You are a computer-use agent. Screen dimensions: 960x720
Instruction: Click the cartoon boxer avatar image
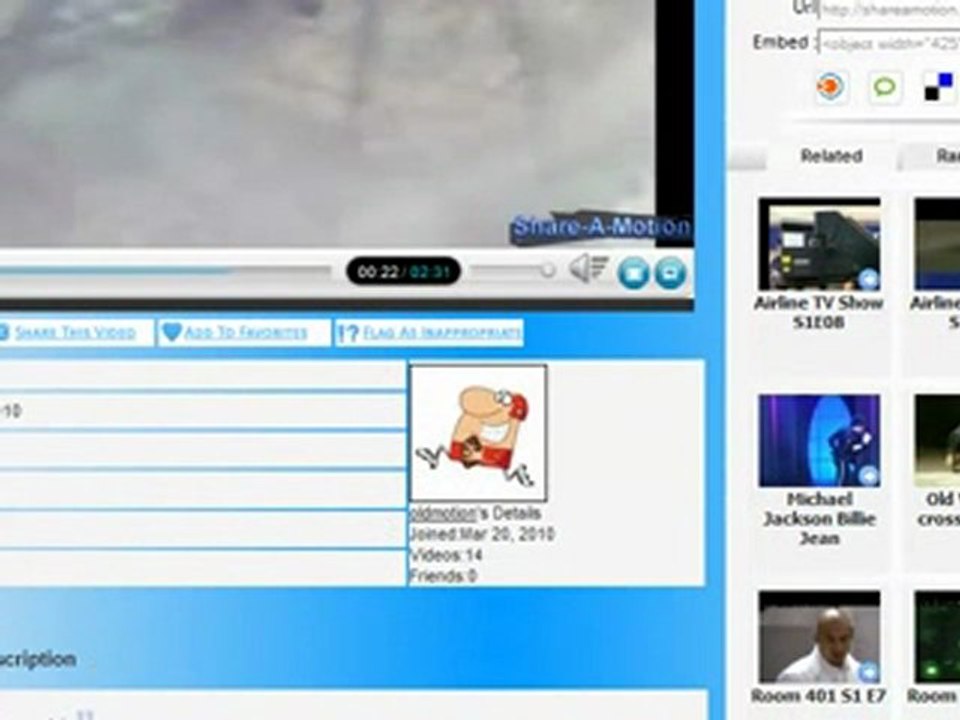478,433
